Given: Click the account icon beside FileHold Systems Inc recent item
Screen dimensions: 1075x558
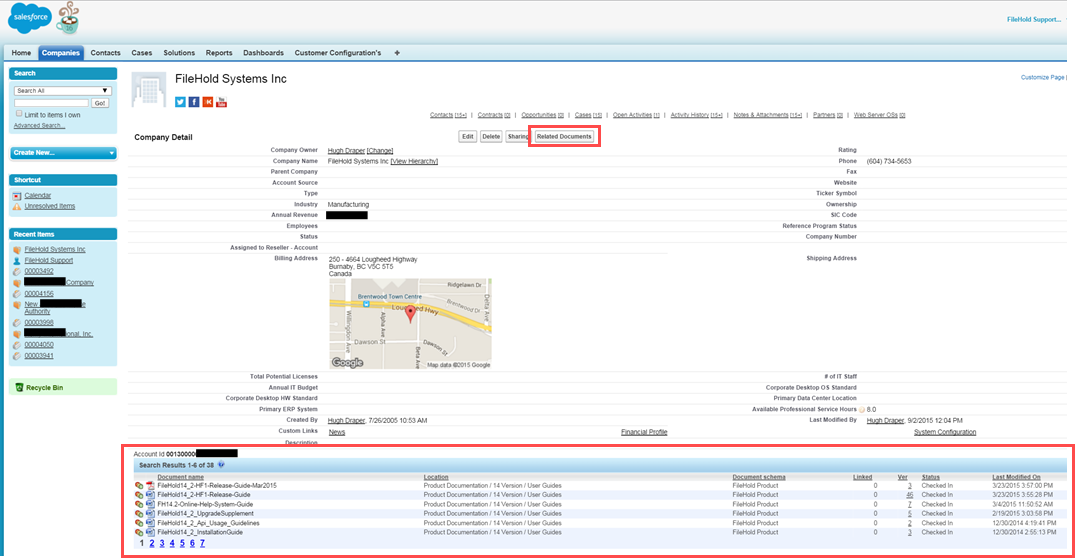Looking at the screenshot, I should coord(17,250).
